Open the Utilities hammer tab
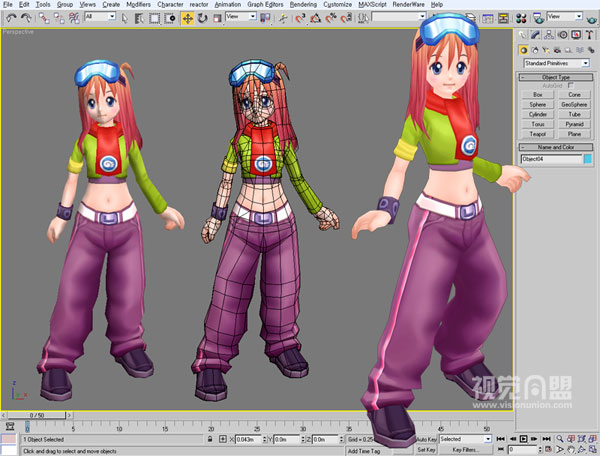 coord(591,35)
